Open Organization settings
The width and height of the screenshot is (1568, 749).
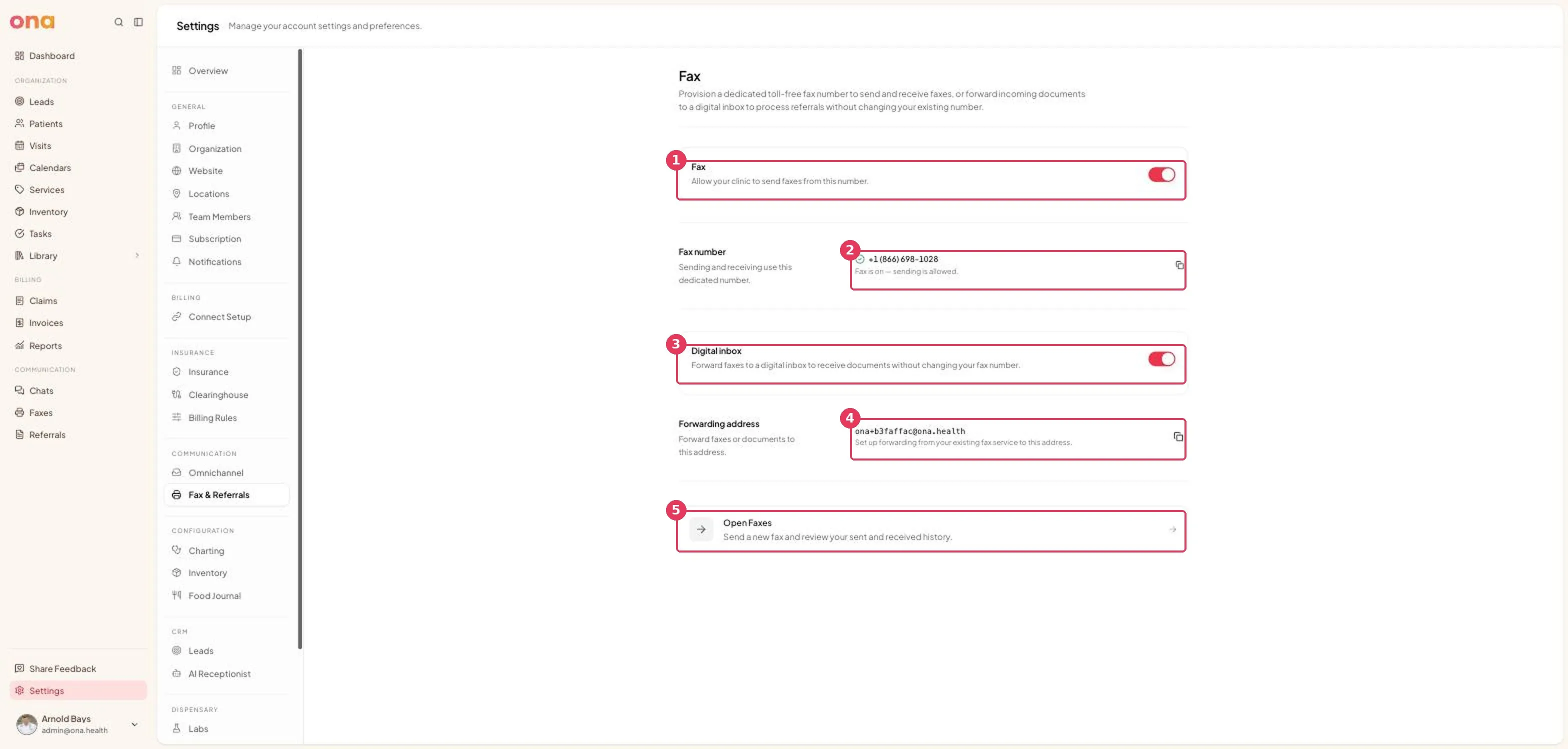tap(226, 148)
